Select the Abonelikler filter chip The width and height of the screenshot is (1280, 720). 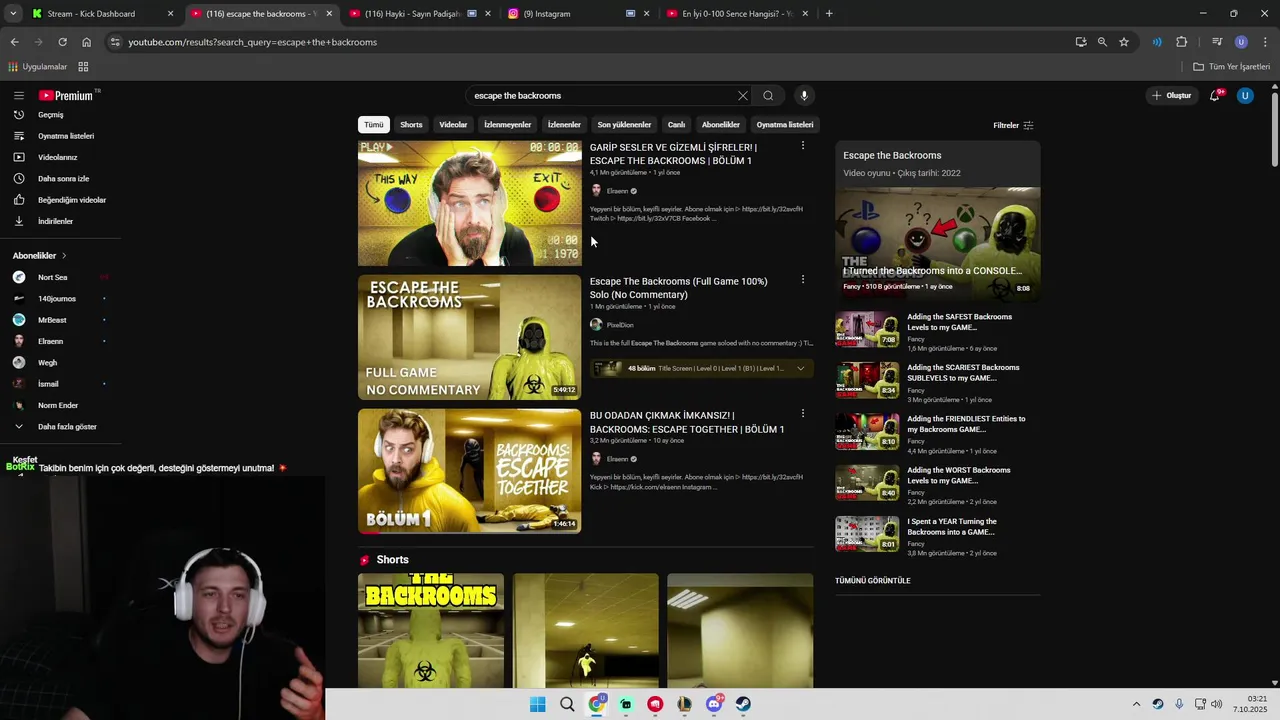[x=721, y=125]
